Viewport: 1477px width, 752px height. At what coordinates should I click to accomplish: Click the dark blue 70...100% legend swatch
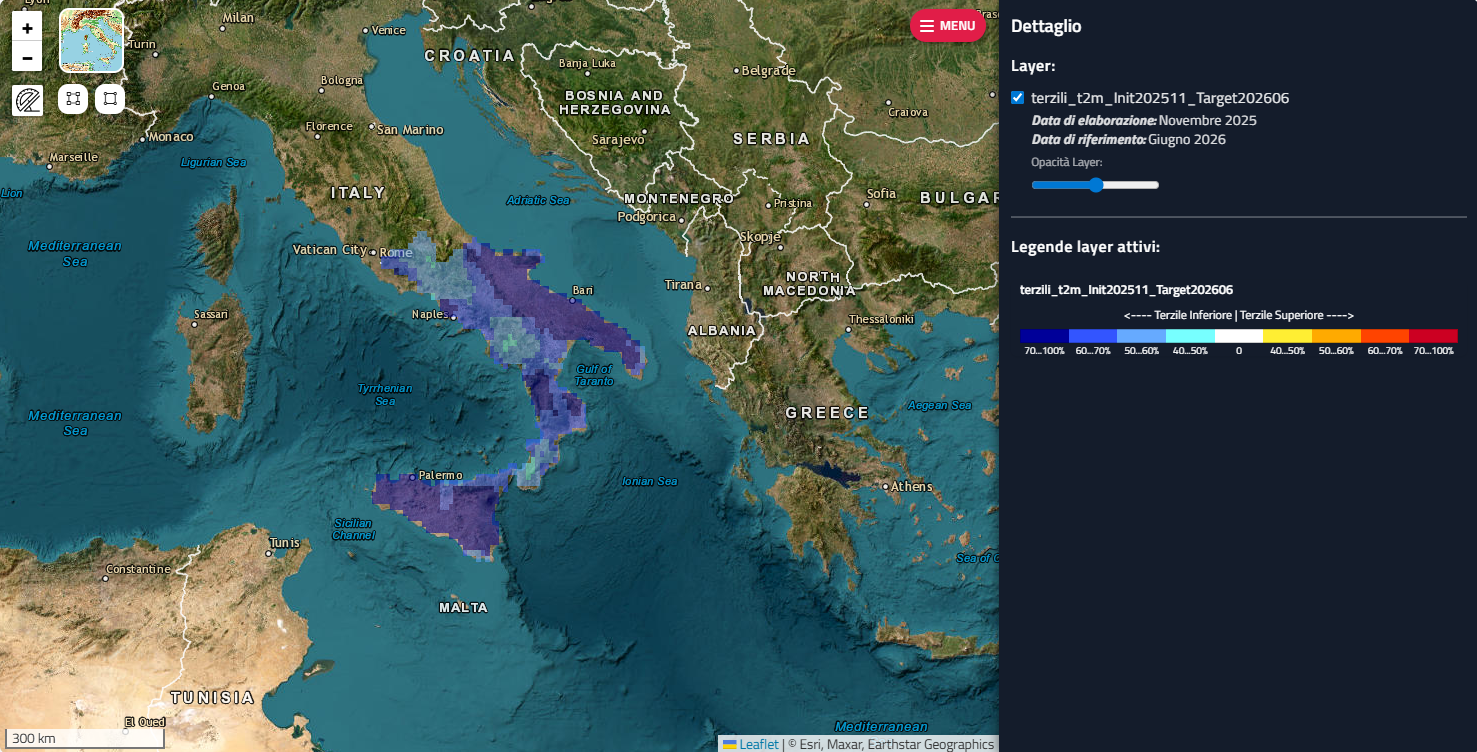click(x=1044, y=337)
